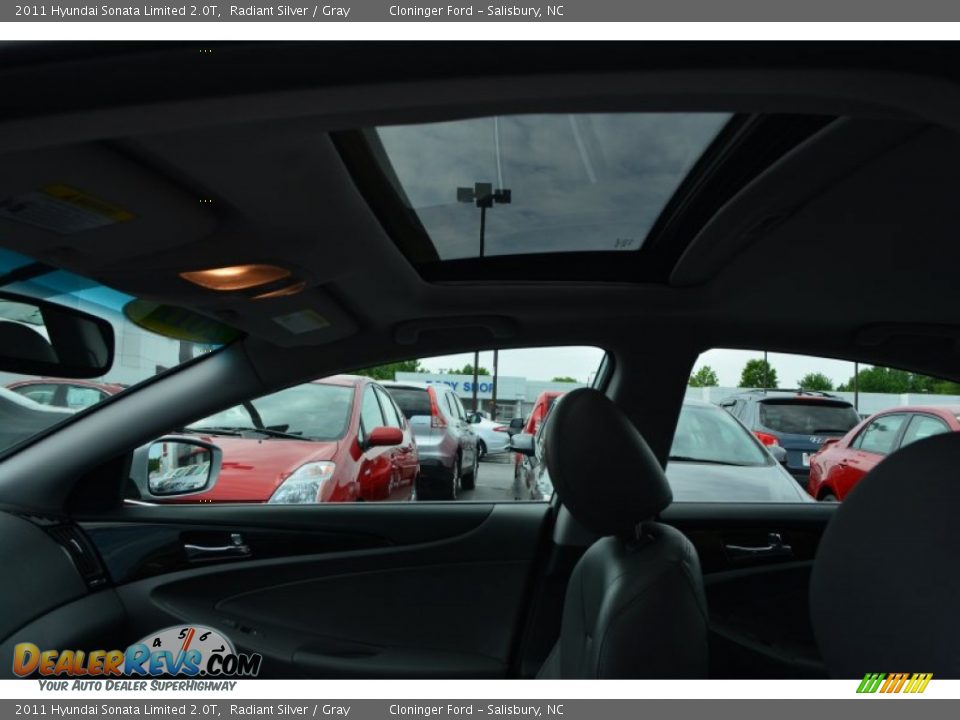960x720 pixels.
Task: Click the silver SUV parked behind the red car
Action: 442,435
